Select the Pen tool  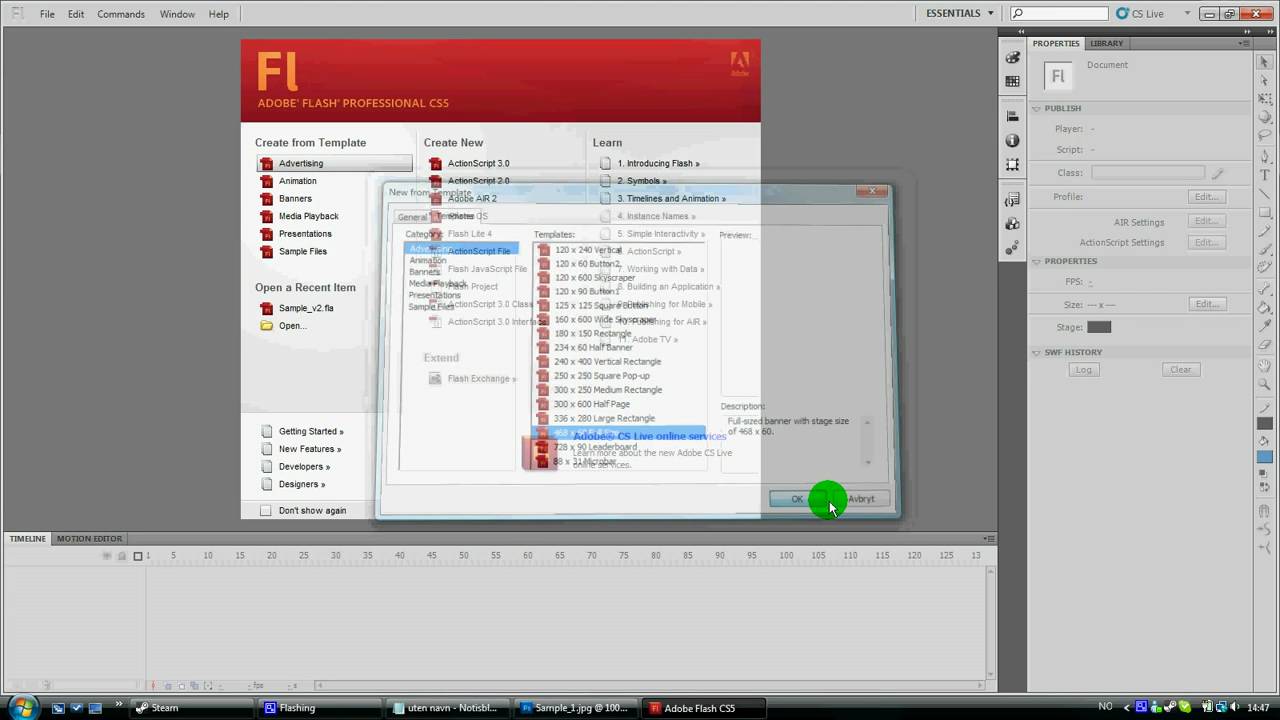pos(1265,156)
